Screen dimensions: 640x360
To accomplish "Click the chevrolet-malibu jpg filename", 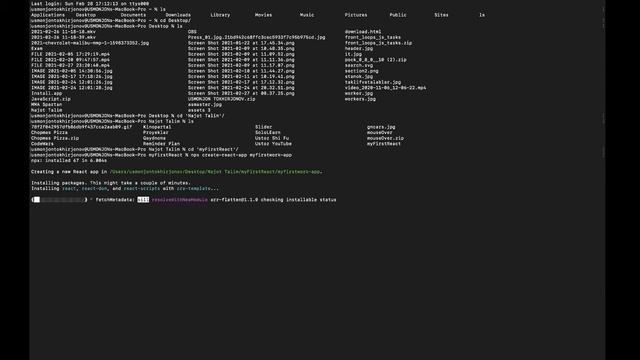I will click(x=90, y=43).
